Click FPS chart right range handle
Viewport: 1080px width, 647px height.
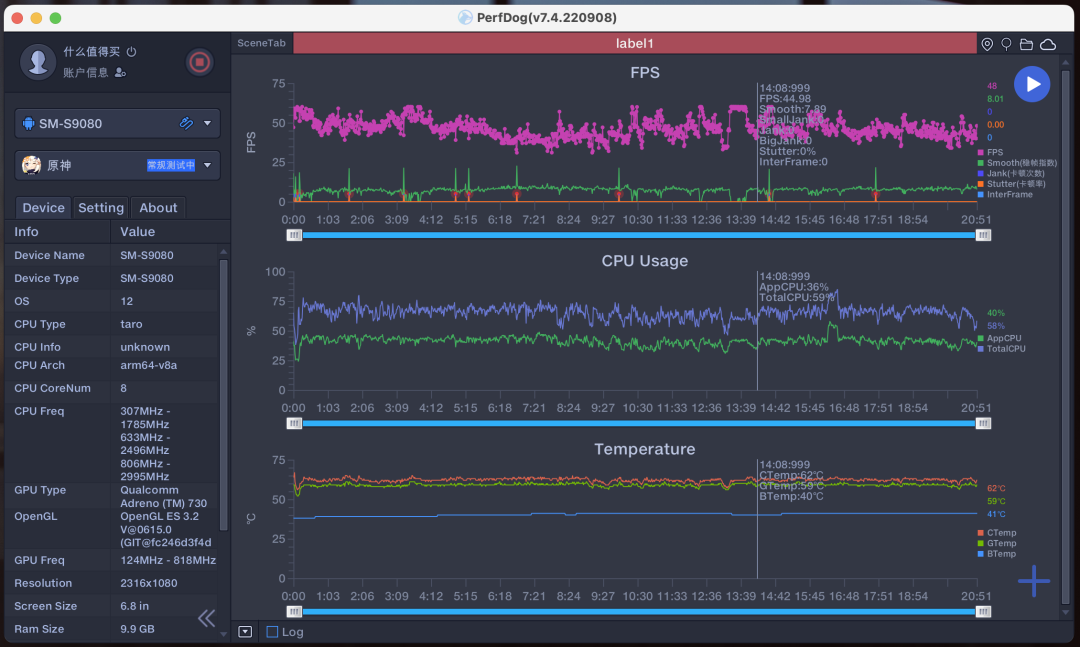click(x=983, y=235)
